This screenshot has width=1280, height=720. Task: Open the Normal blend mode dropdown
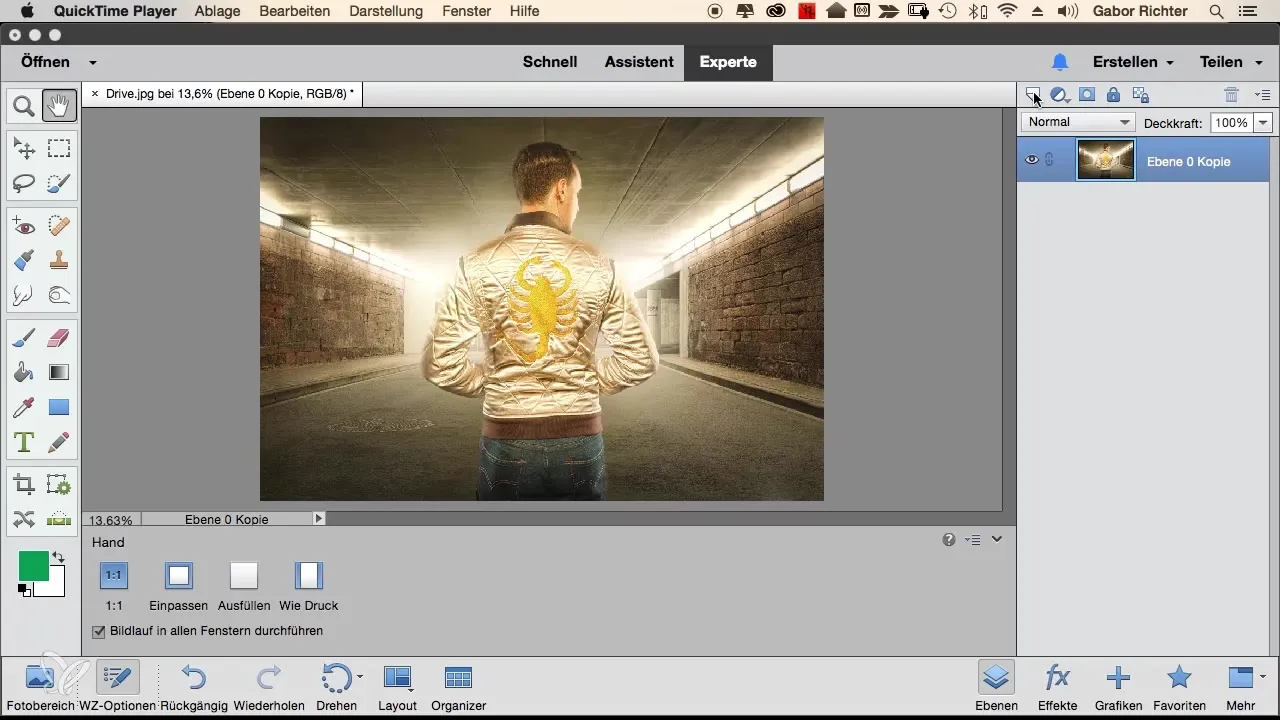point(1078,122)
